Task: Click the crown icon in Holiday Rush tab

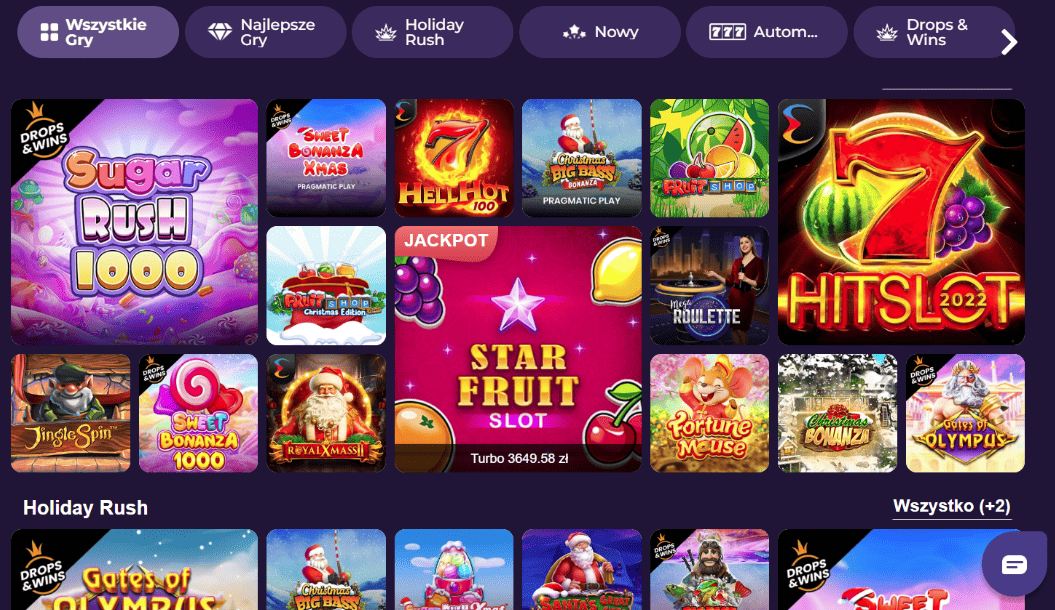Action: point(386,32)
